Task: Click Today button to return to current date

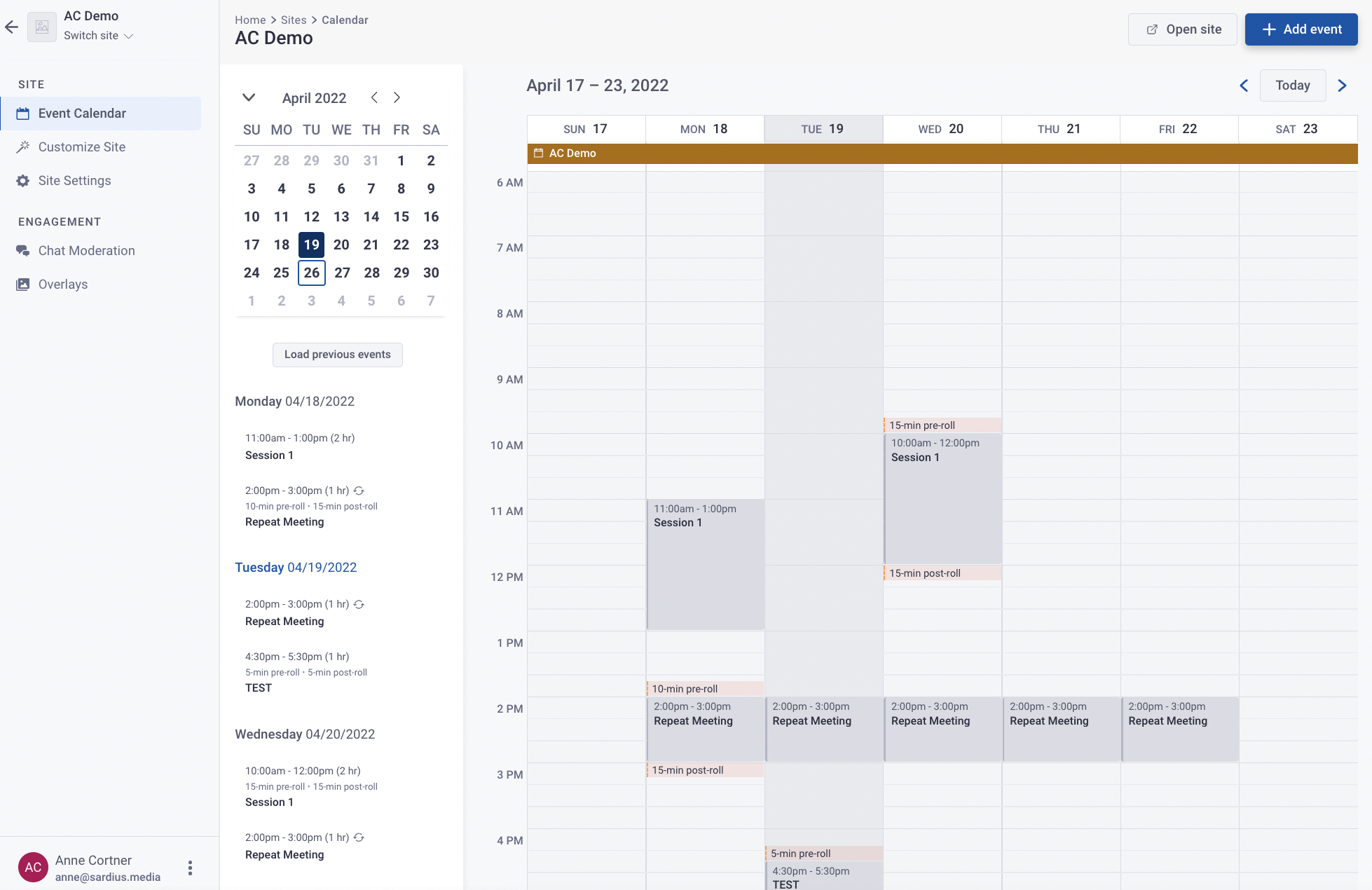Action: point(1292,85)
